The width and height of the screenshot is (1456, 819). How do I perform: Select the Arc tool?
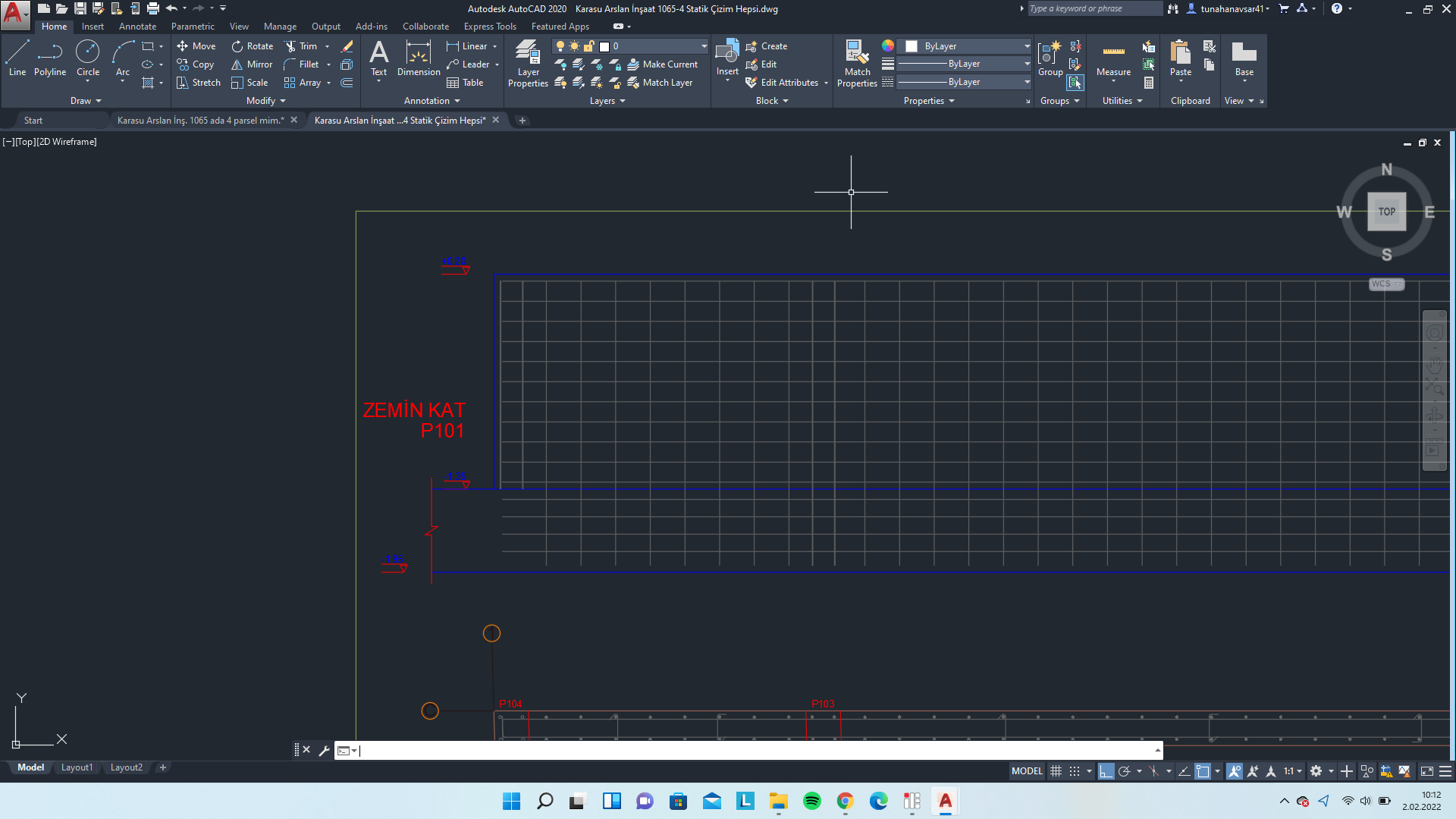click(x=123, y=59)
